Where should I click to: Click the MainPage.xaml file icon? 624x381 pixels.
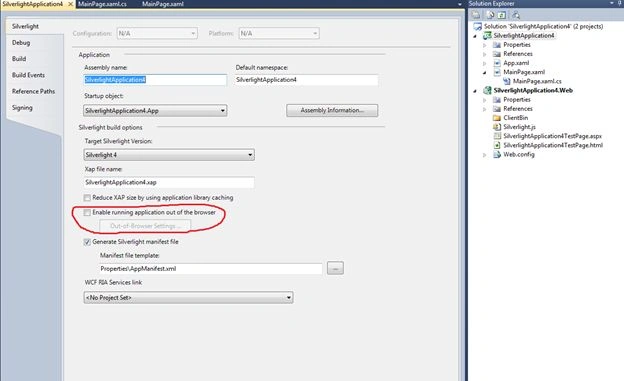[497, 72]
